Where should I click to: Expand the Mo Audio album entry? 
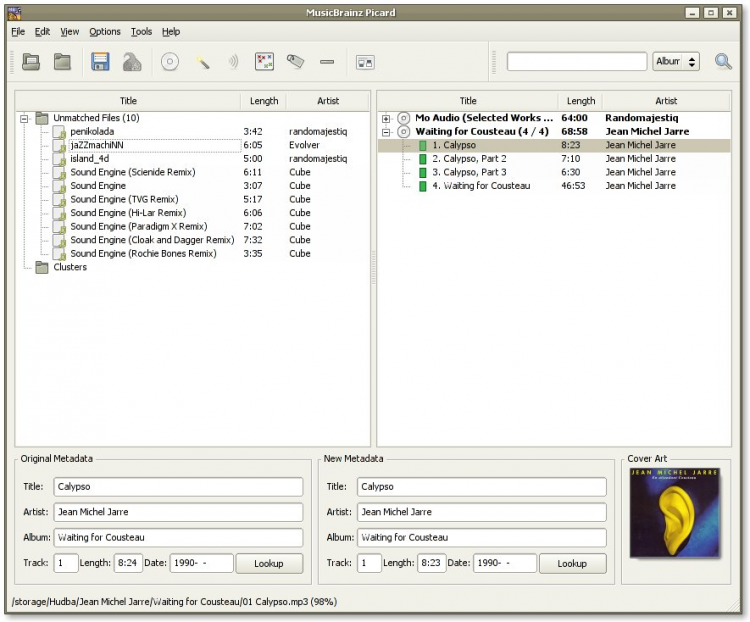[386, 118]
